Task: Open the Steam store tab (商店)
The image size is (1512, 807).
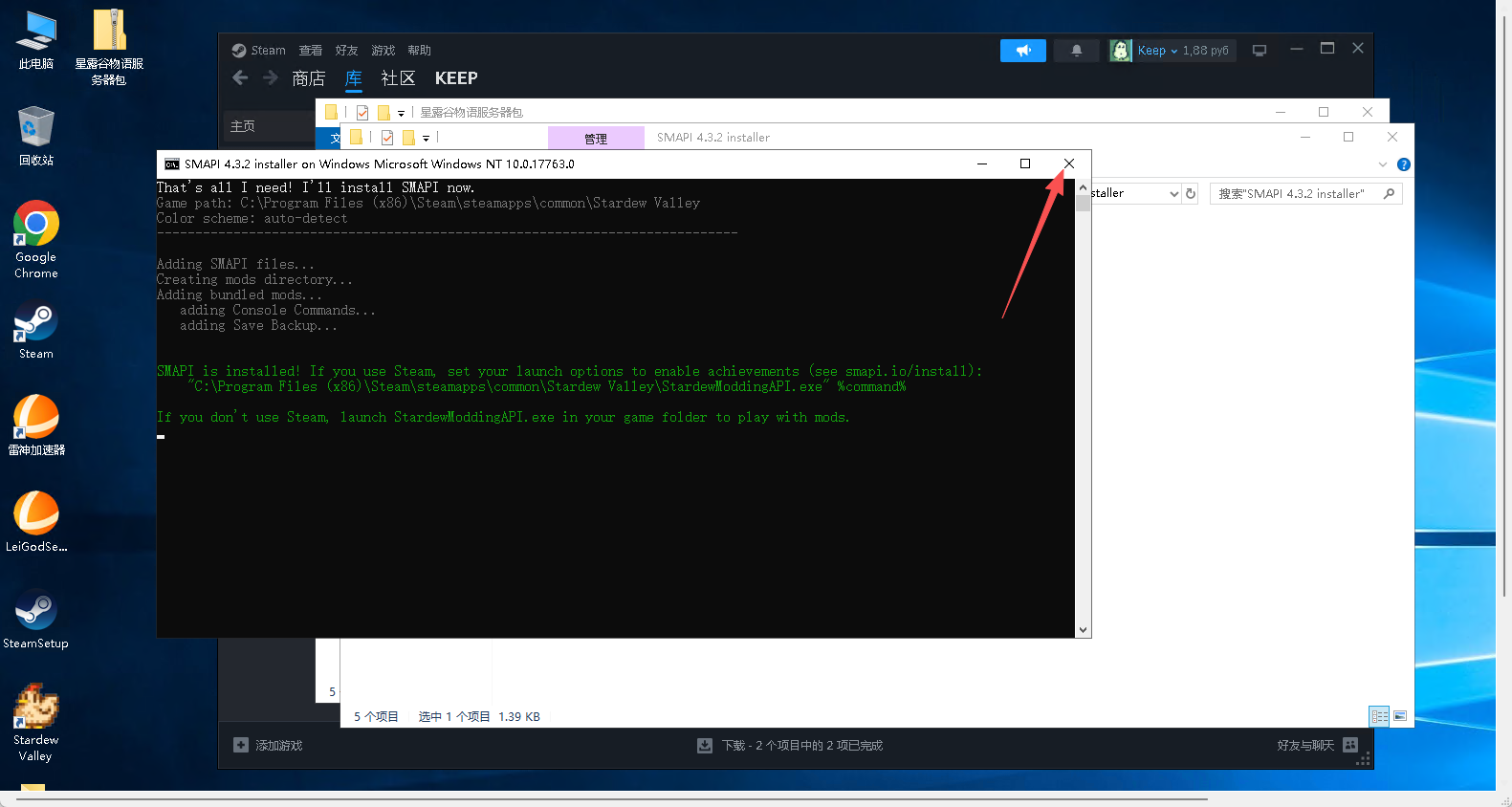Action: tap(308, 78)
